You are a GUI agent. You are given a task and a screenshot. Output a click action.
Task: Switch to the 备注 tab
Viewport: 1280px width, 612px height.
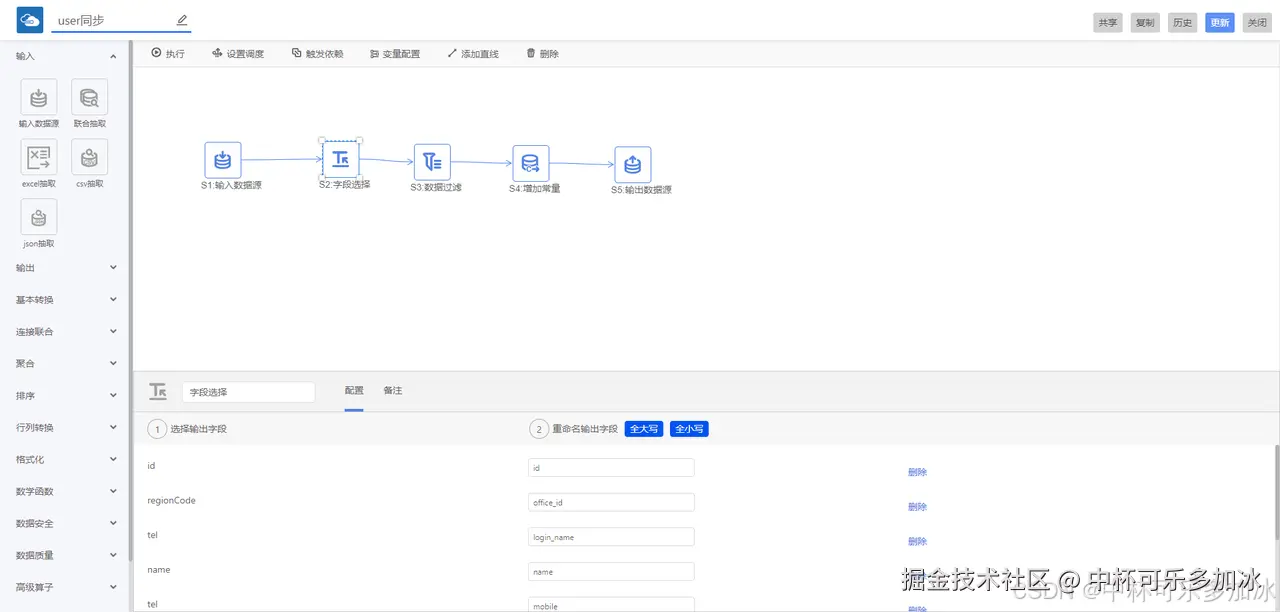(393, 391)
